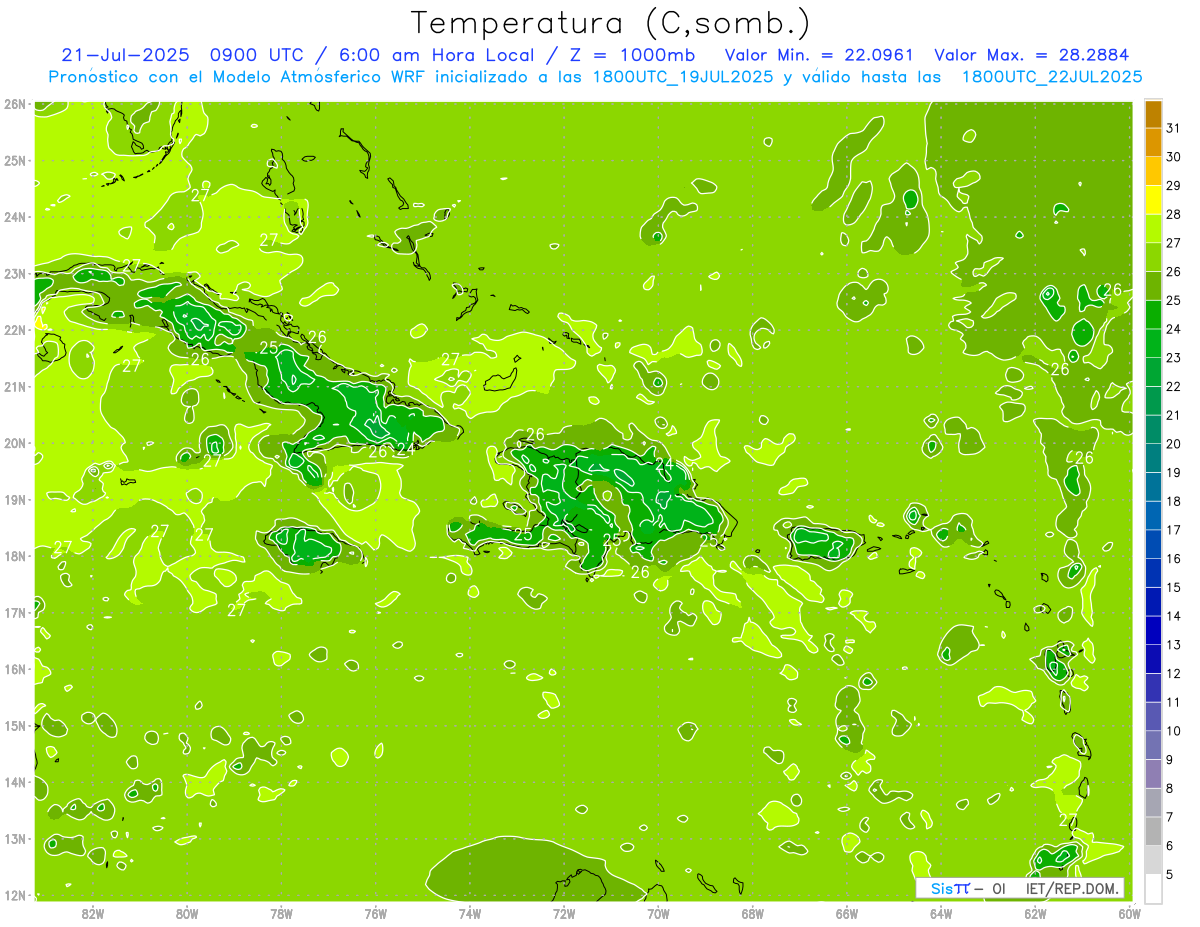1200x927 pixels.
Task: Click the "82W" longitude axis label
Action: coord(93,913)
